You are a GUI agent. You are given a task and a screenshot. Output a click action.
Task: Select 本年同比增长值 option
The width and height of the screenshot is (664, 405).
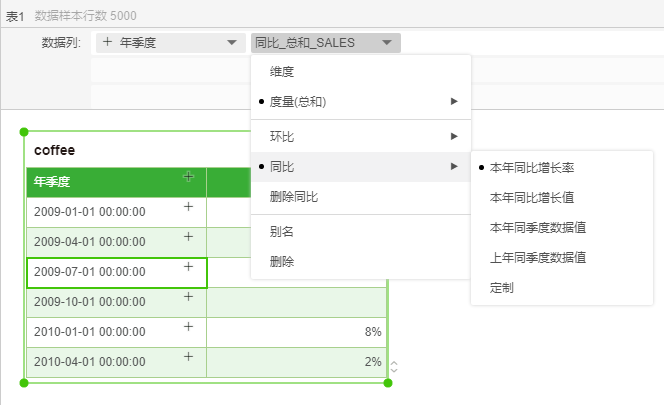(x=531, y=197)
